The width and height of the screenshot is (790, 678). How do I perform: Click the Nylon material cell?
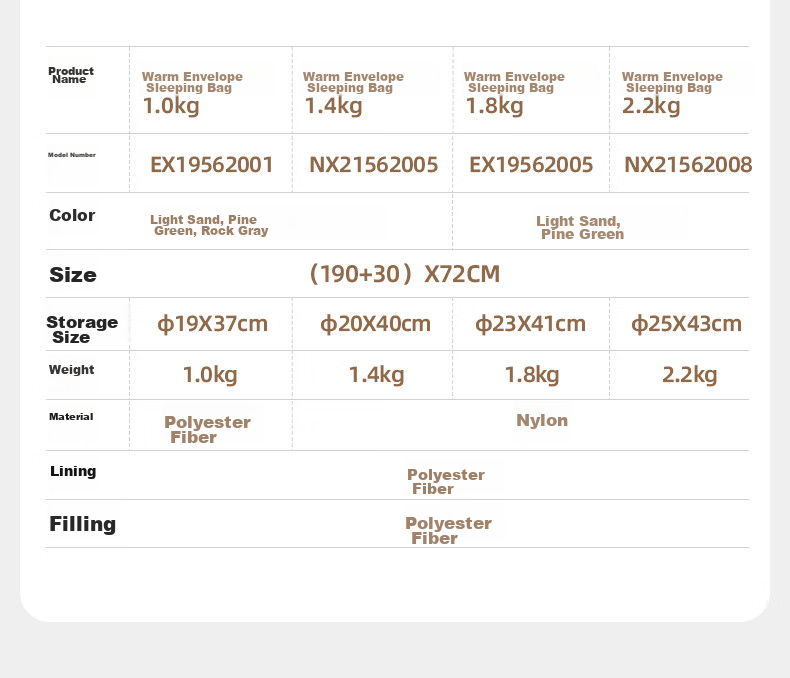(x=542, y=420)
